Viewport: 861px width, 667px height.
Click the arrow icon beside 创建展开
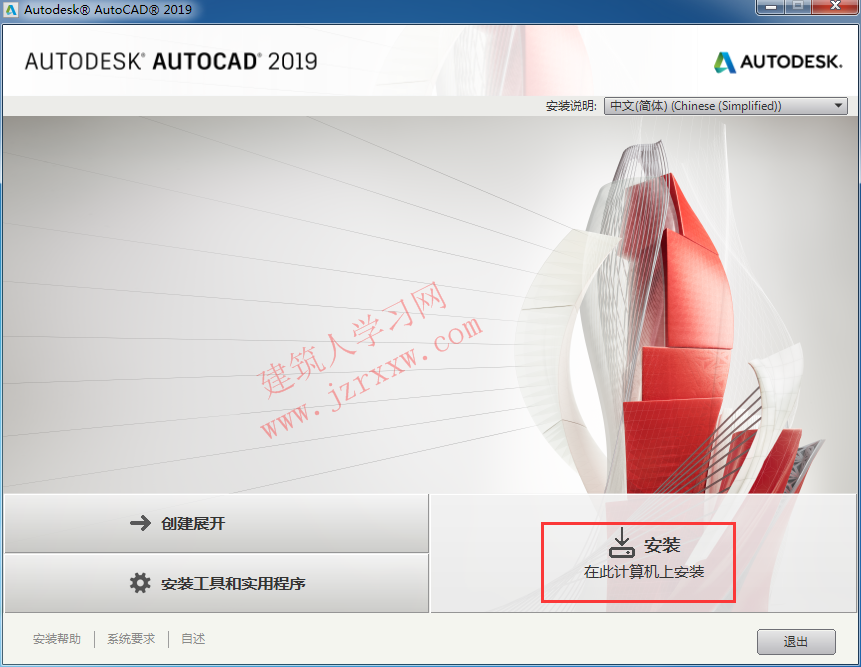point(140,523)
